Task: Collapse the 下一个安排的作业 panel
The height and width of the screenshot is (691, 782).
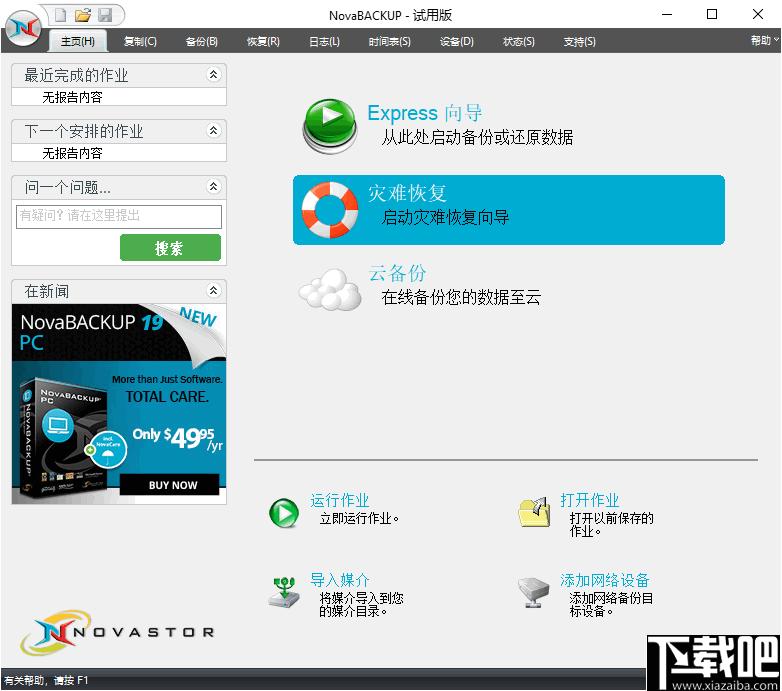Action: pyautogui.click(x=213, y=131)
